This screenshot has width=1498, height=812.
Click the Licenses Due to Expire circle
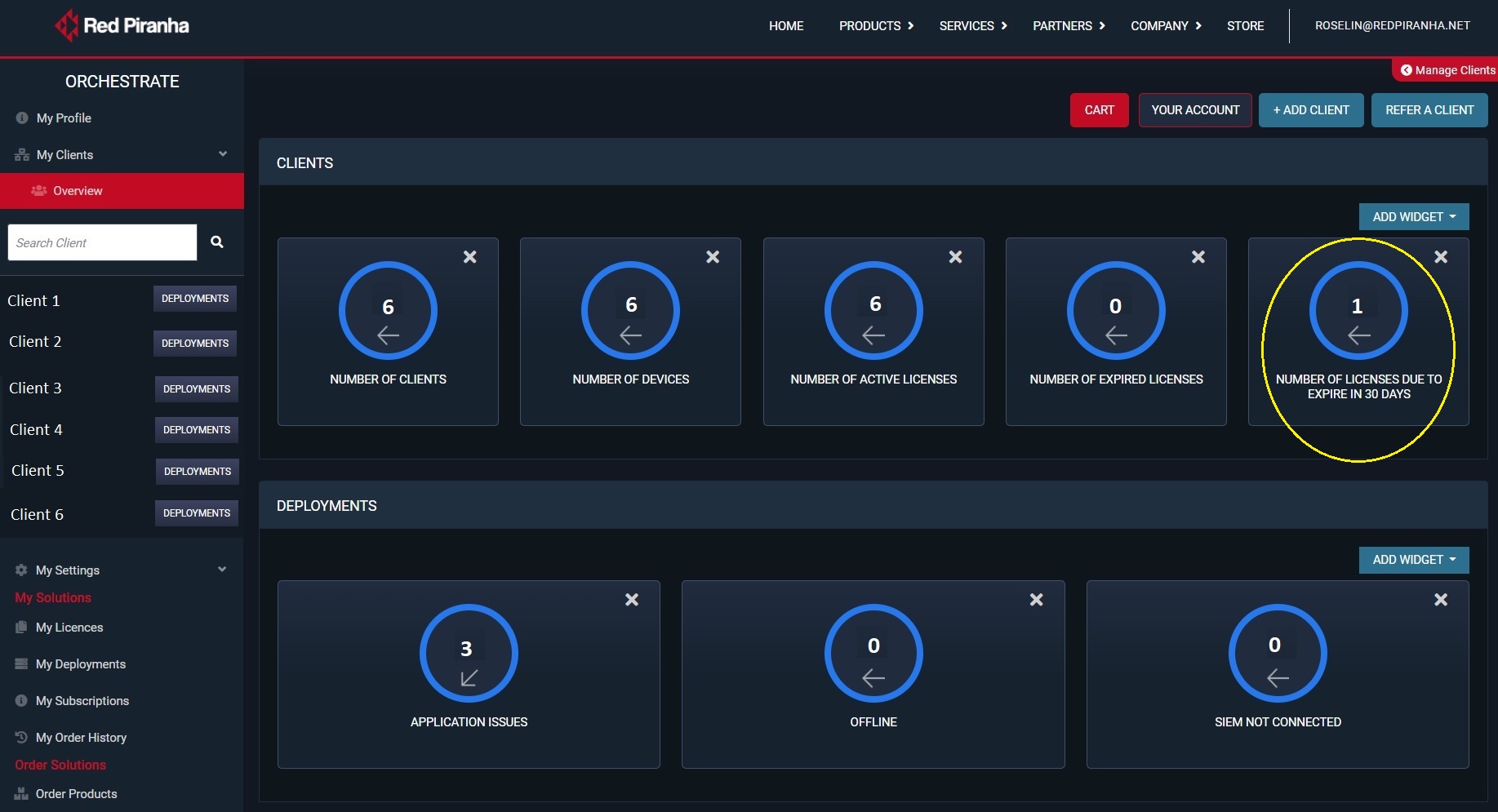point(1358,310)
